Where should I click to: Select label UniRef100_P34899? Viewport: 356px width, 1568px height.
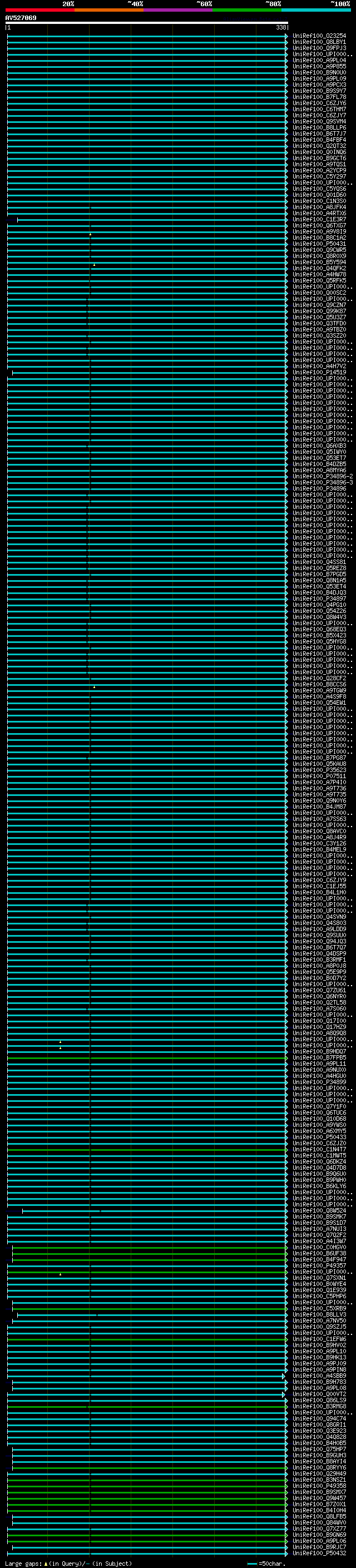[319, 1082]
